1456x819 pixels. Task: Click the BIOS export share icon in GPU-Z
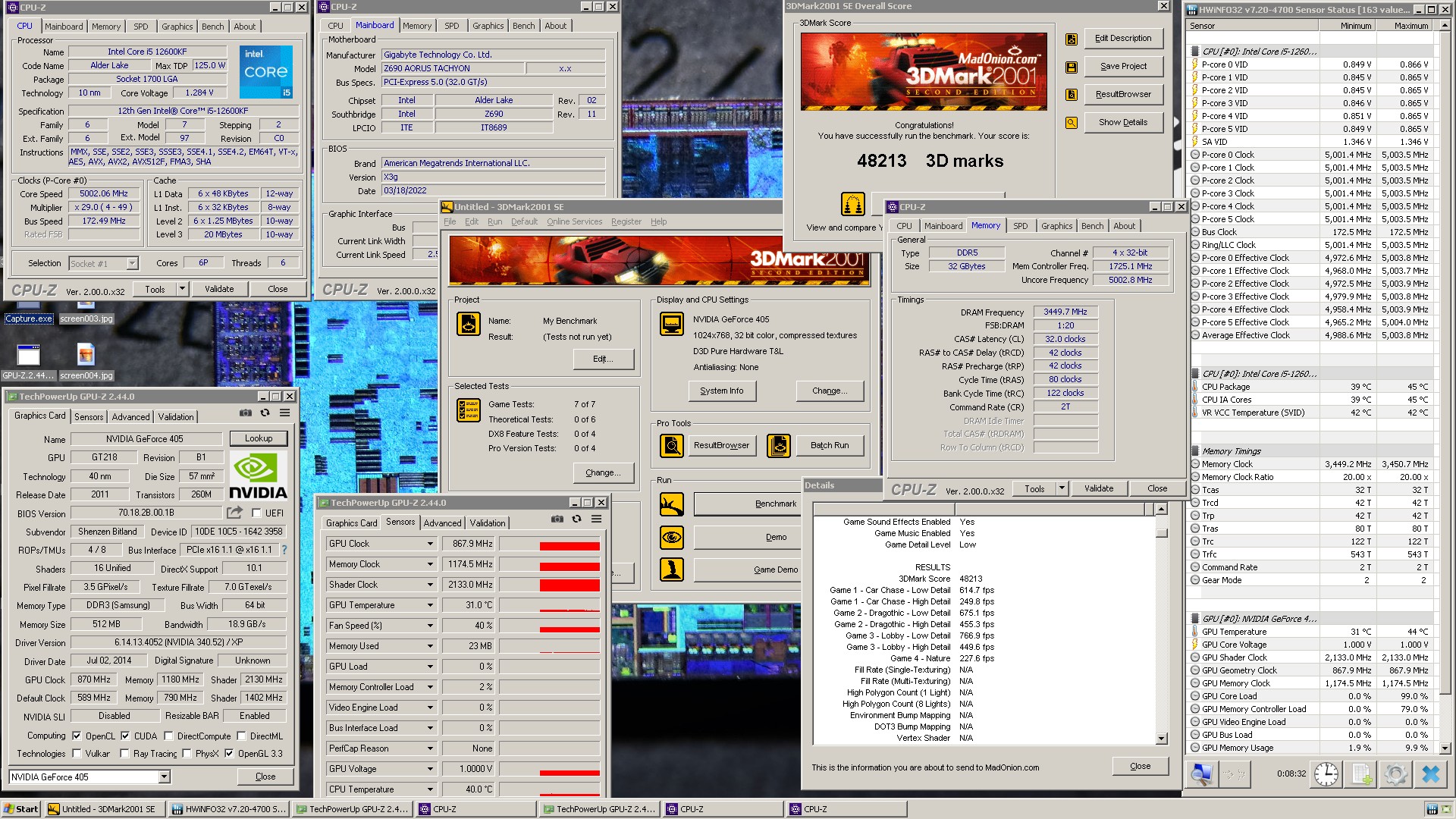pos(234,513)
